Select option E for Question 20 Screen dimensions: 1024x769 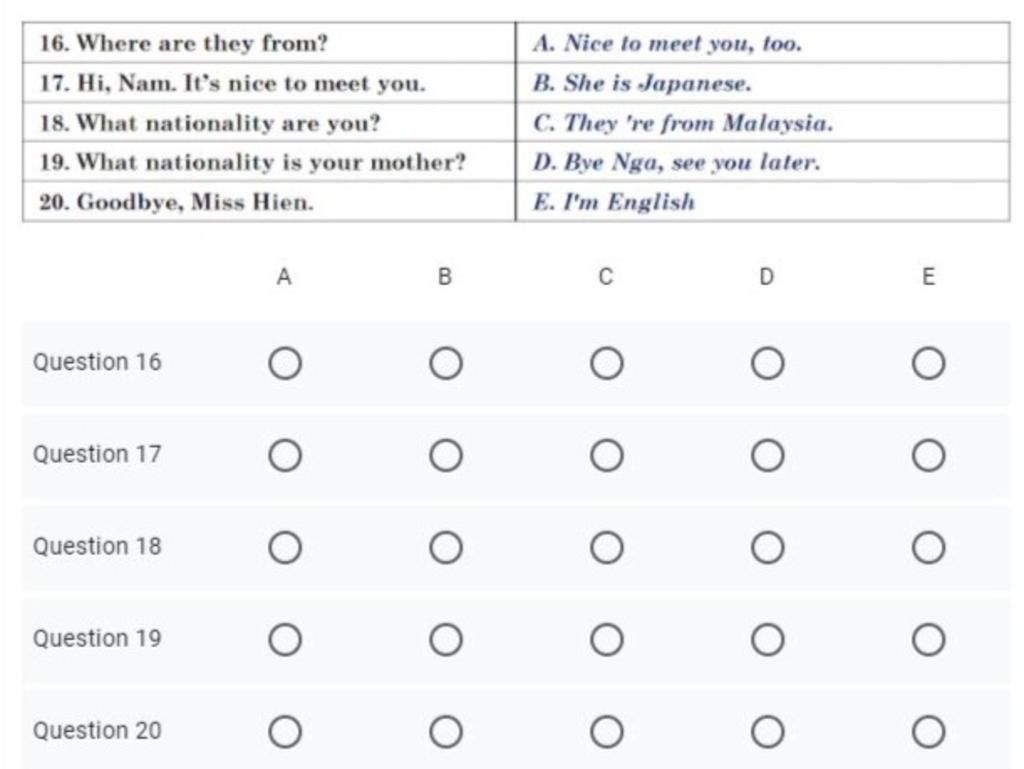point(928,732)
